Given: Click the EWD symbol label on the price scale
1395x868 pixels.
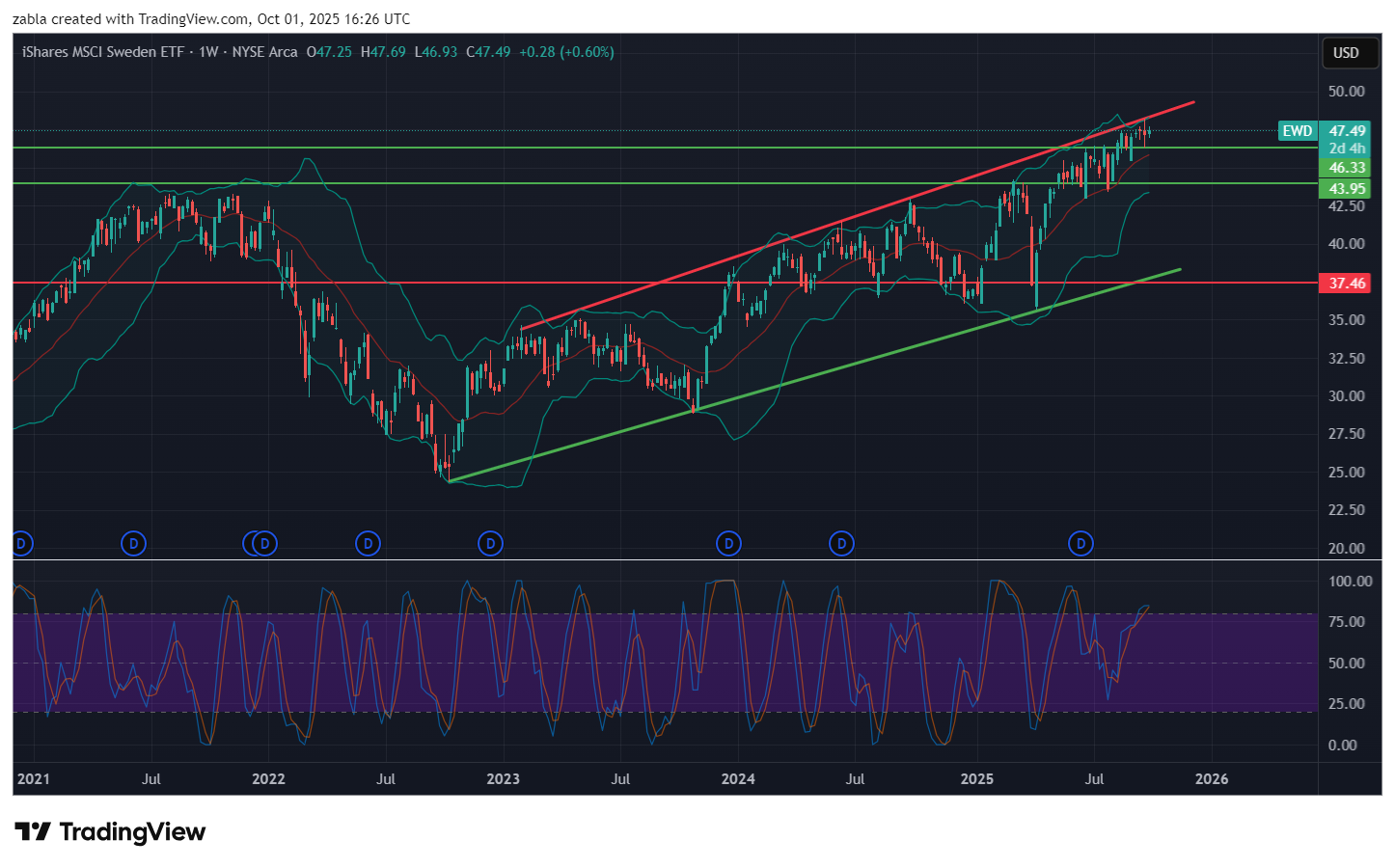Looking at the screenshot, I should click(x=1297, y=131).
